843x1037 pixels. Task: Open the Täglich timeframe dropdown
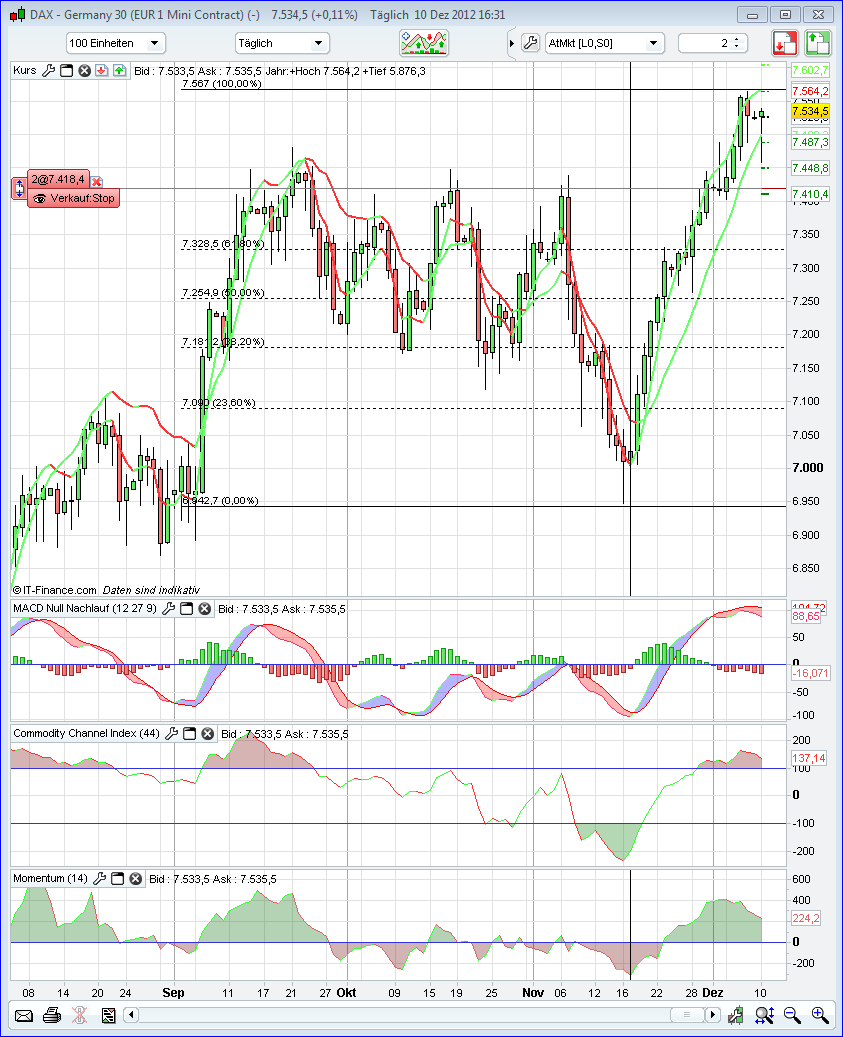coord(282,43)
